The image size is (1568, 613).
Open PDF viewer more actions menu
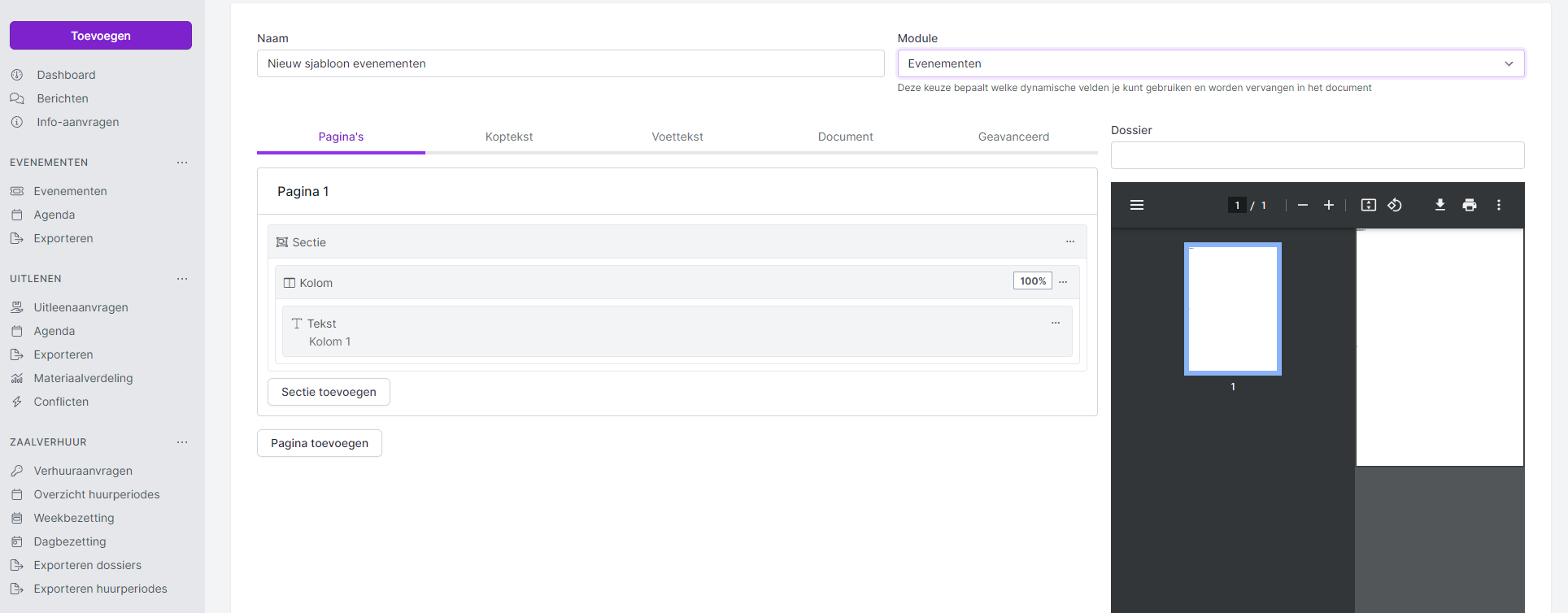(x=1499, y=205)
